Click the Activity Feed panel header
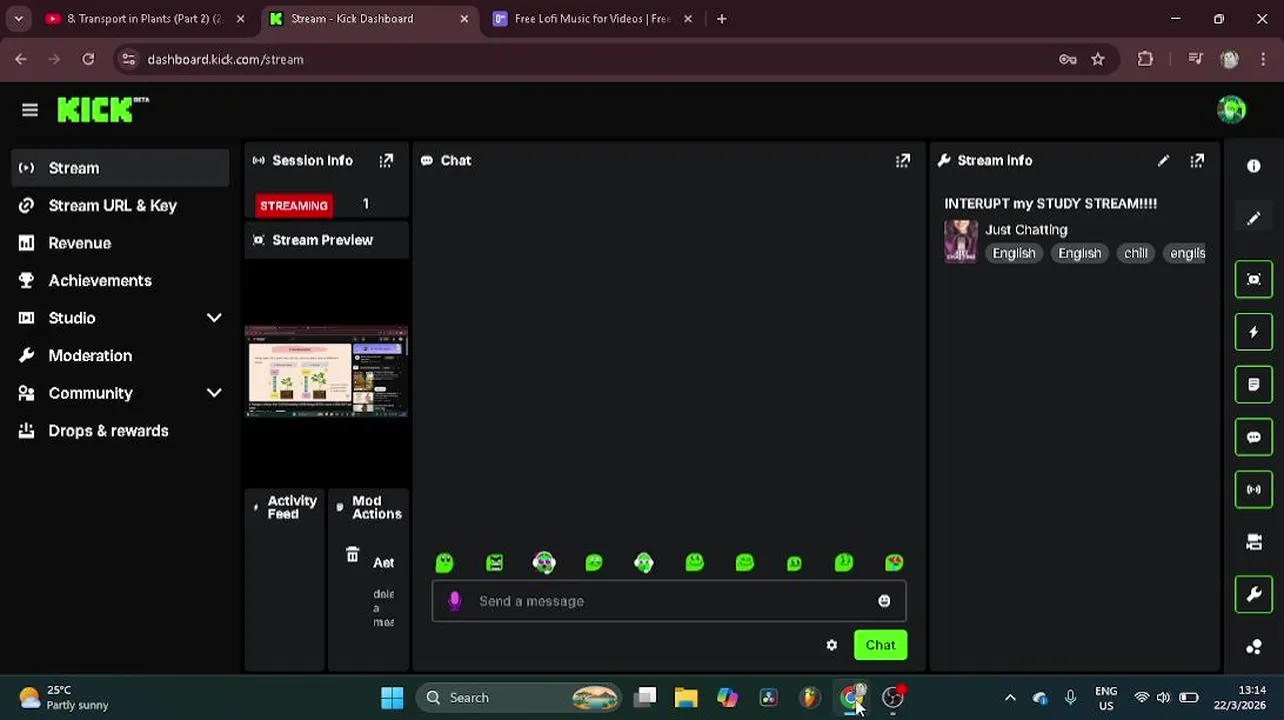1284x720 pixels. point(285,507)
